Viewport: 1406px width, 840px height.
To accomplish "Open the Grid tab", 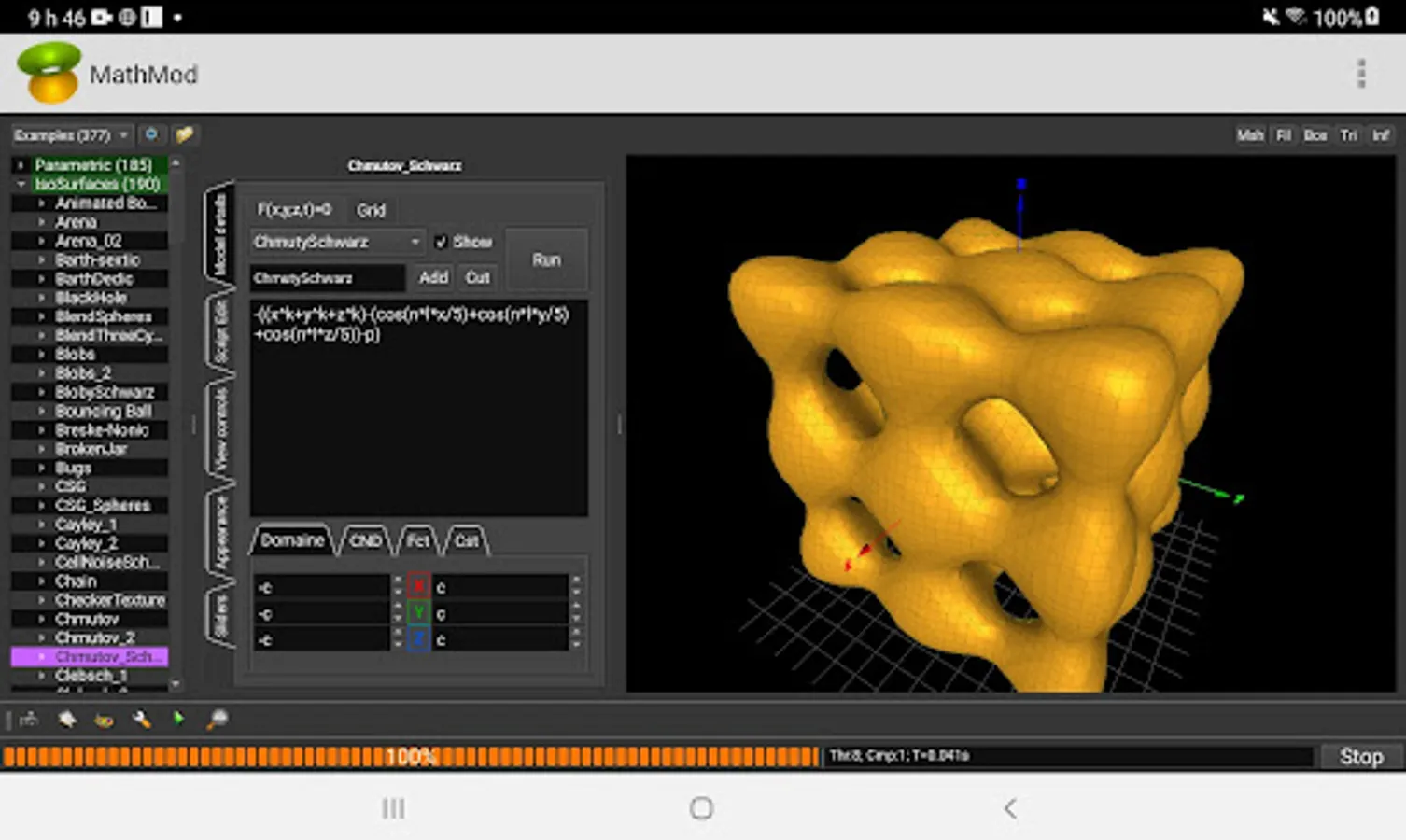I will click(371, 210).
